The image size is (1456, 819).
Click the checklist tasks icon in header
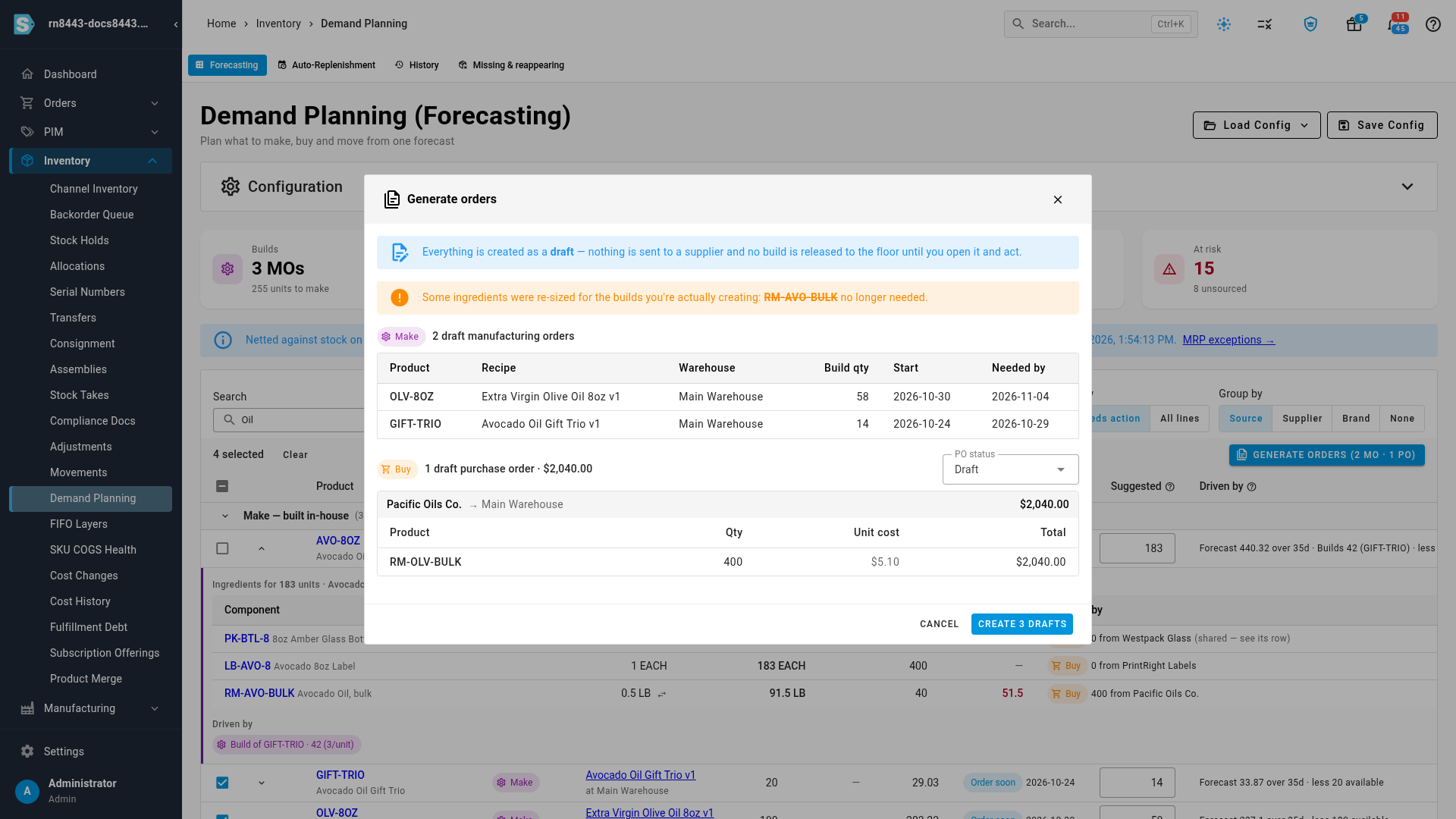point(1264,24)
